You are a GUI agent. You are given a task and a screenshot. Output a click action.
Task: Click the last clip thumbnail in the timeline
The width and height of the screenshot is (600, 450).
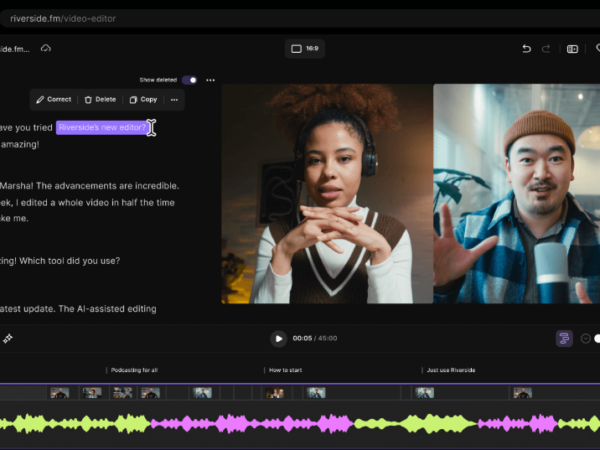click(522, 393)
